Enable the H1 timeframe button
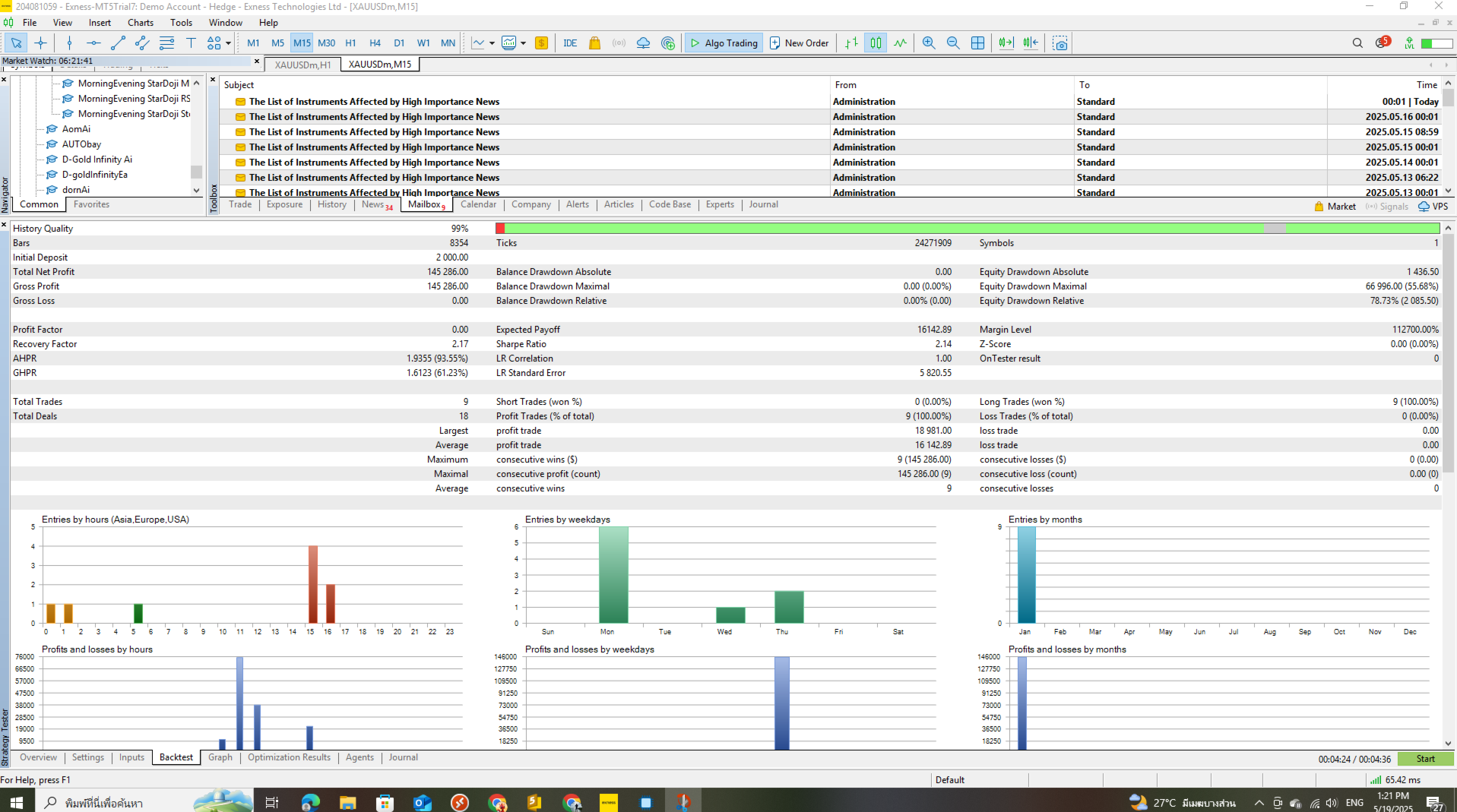 point(350,43)
